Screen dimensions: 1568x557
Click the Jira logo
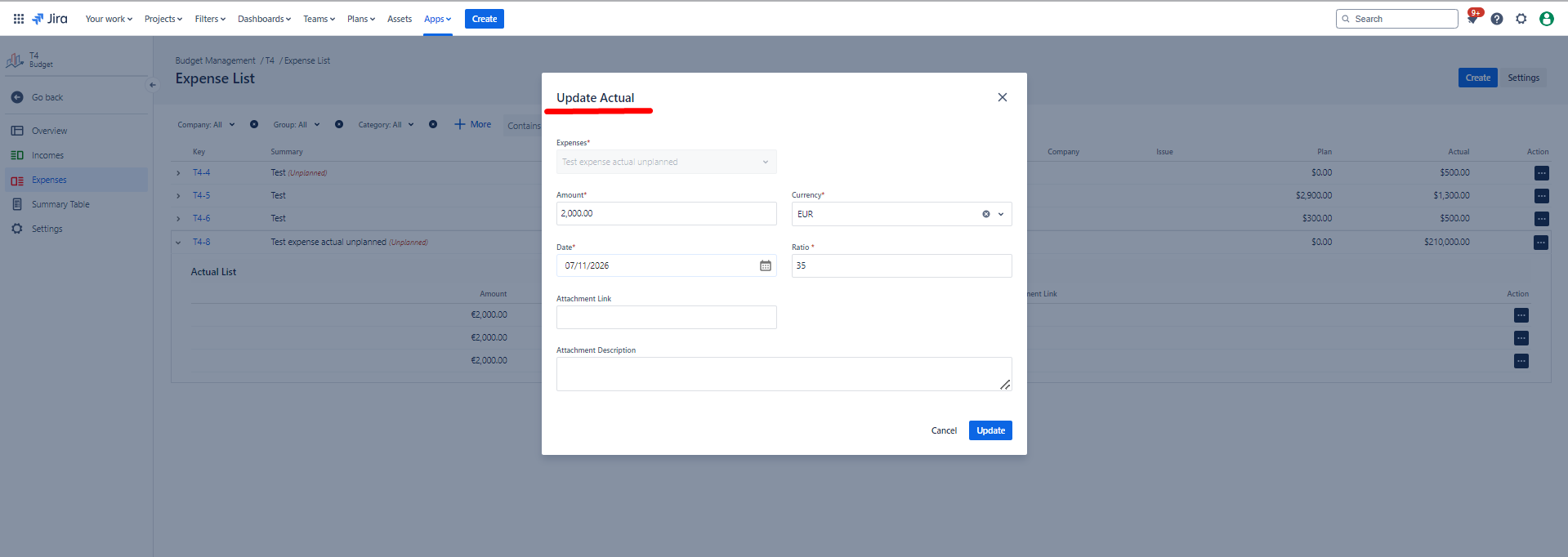coord(50,19)
